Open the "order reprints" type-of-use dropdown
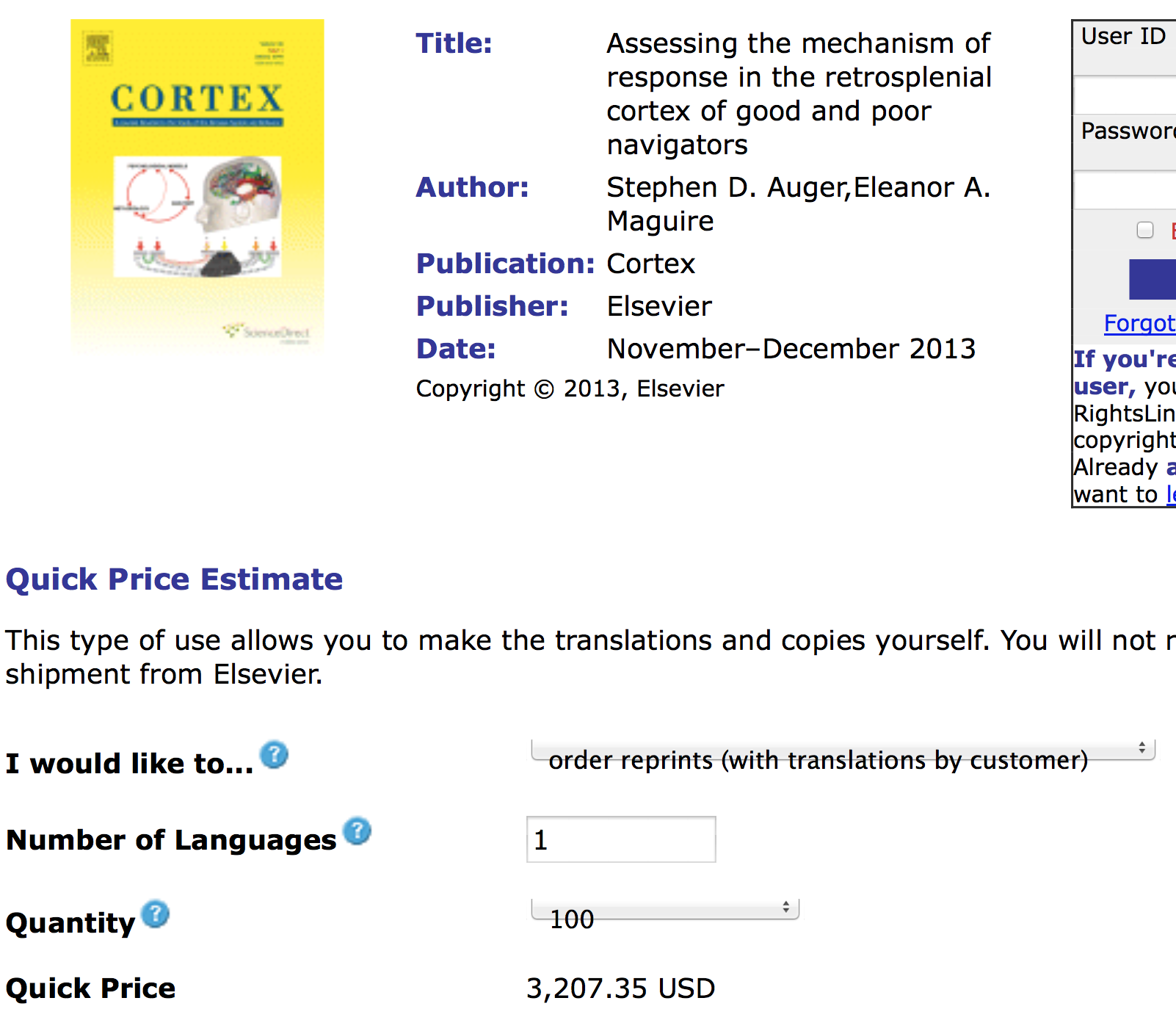Image resolution: width=1176 pixels, height=1009 pixels. 843,753
